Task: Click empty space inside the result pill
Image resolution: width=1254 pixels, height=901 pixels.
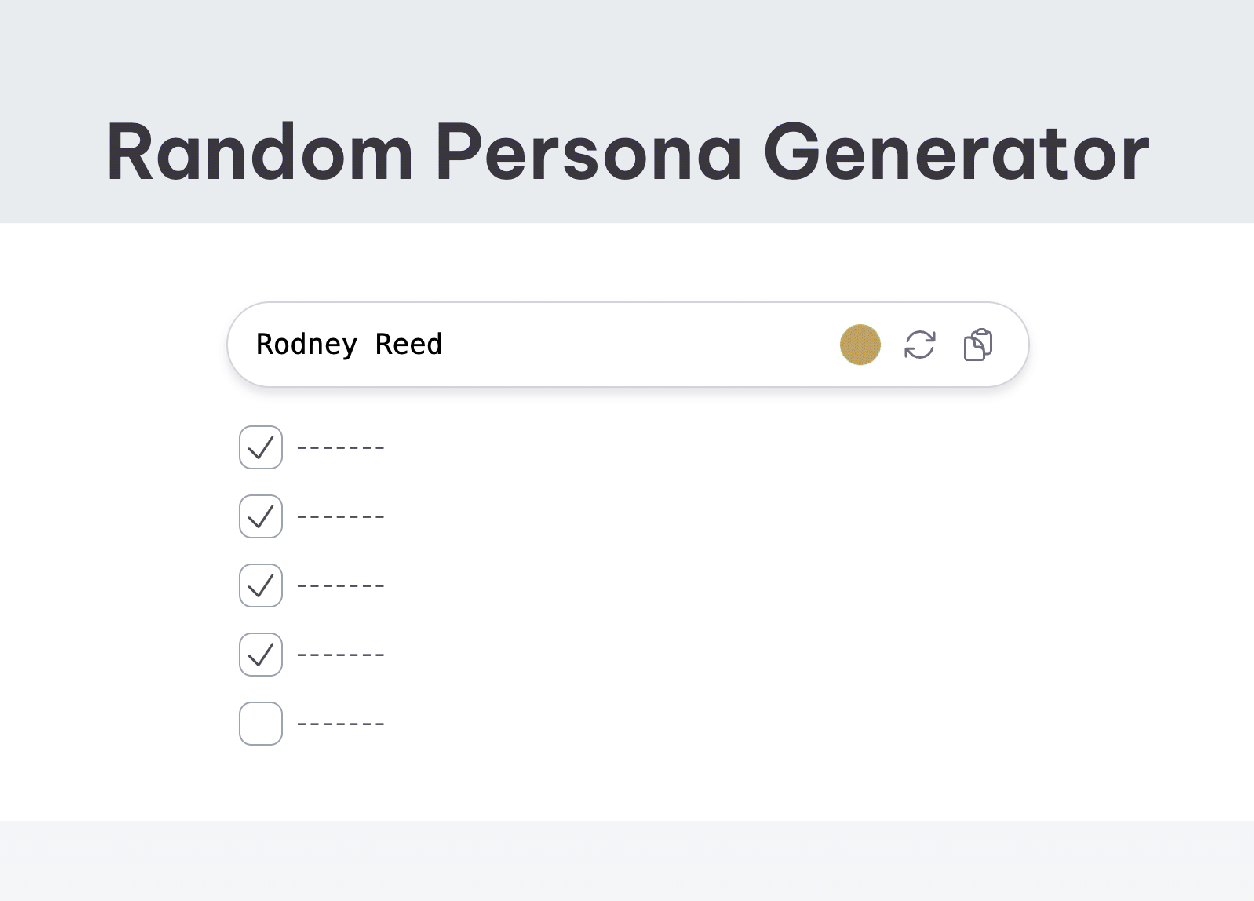Action: [640, 345]
